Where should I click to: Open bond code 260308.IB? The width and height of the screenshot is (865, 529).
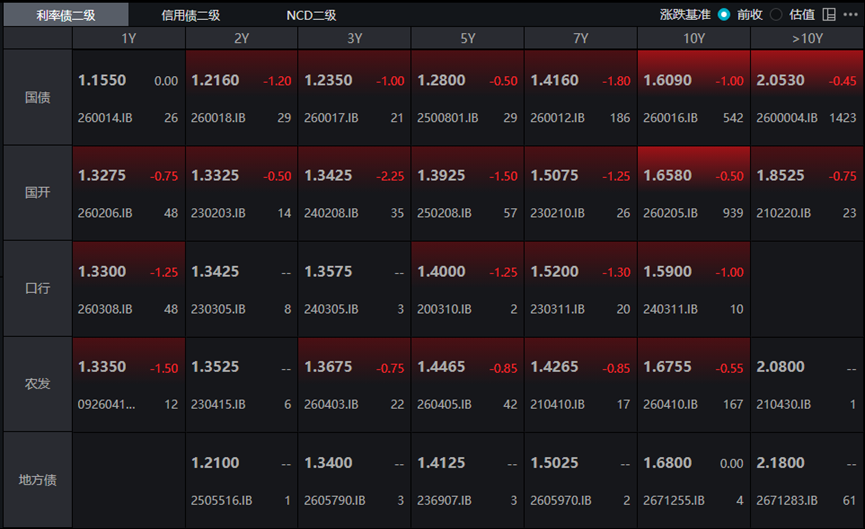pos(105,309)
